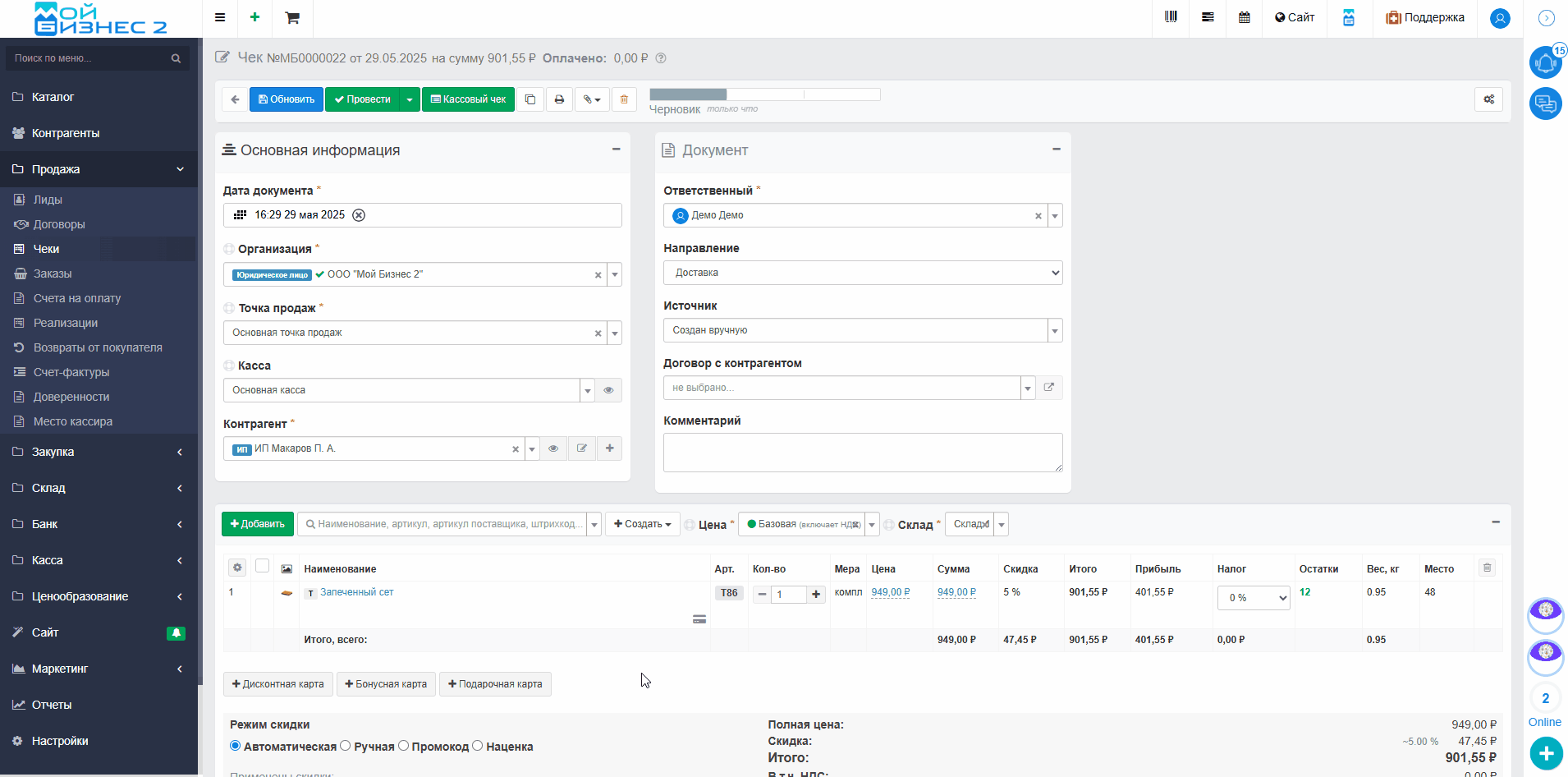1568x777 pixels.
Task: Increase quantity with plus stepper
Action: tap(816, 595)
